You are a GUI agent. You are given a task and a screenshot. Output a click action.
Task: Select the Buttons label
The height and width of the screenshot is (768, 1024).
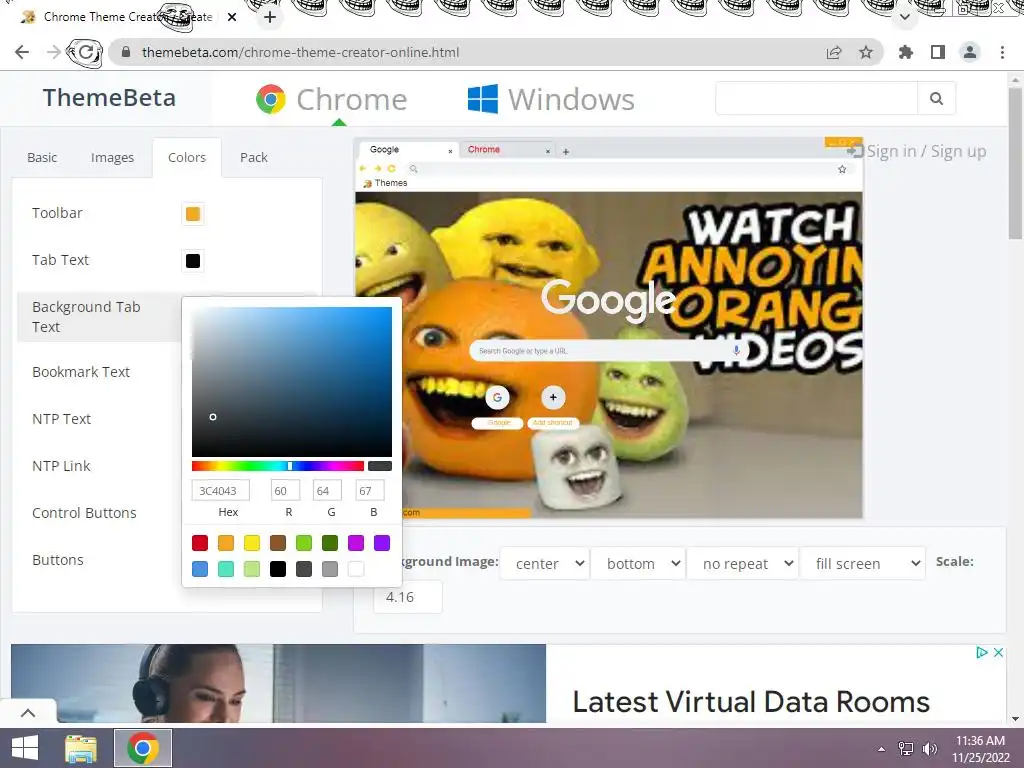coord(58,560)
